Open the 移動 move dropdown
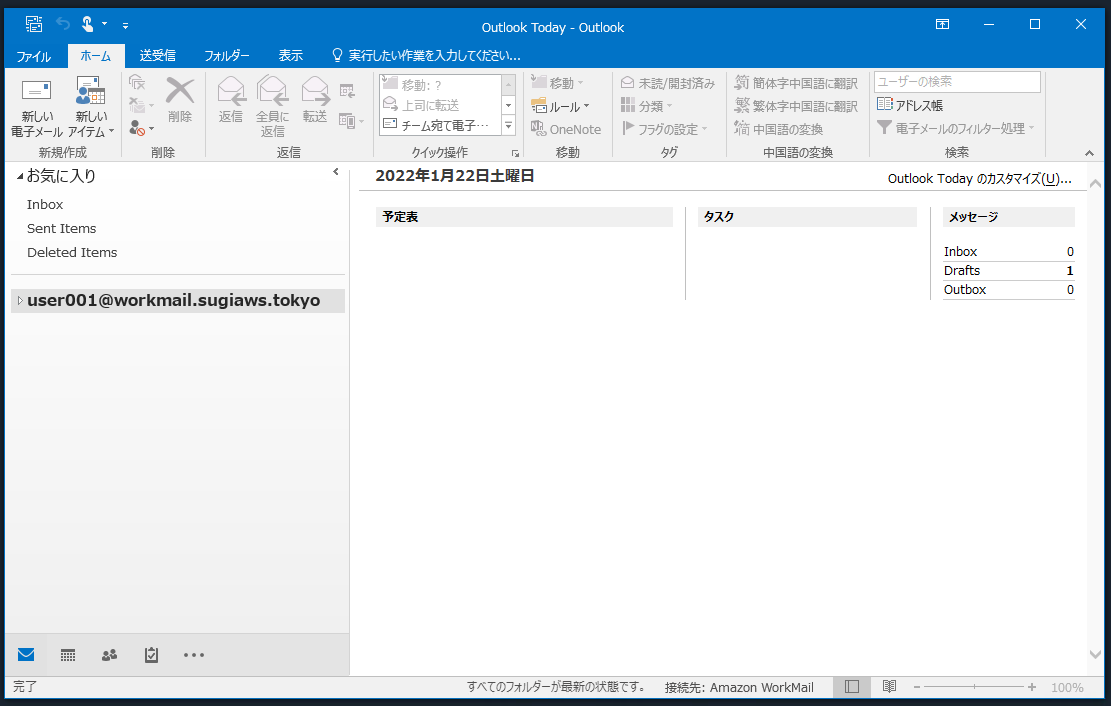This screenshot has height=706, width=1111. click(558, 83)
